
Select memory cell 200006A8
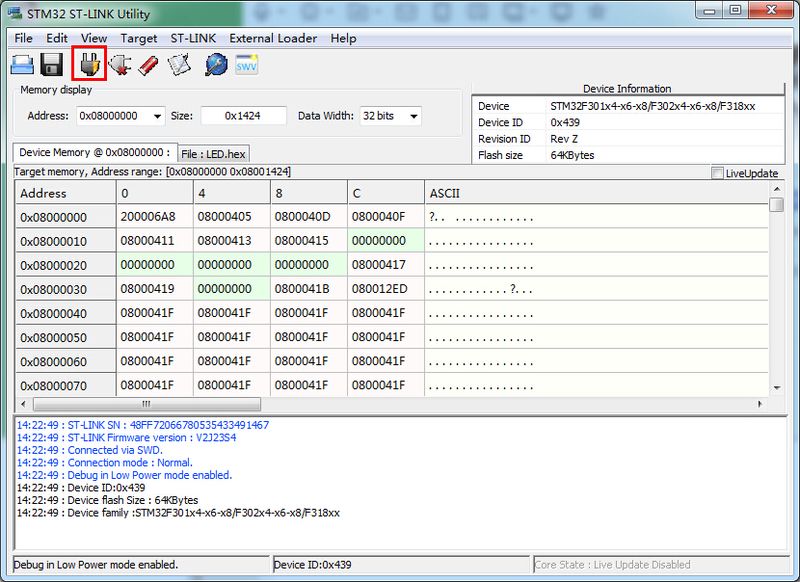point(155,217)
